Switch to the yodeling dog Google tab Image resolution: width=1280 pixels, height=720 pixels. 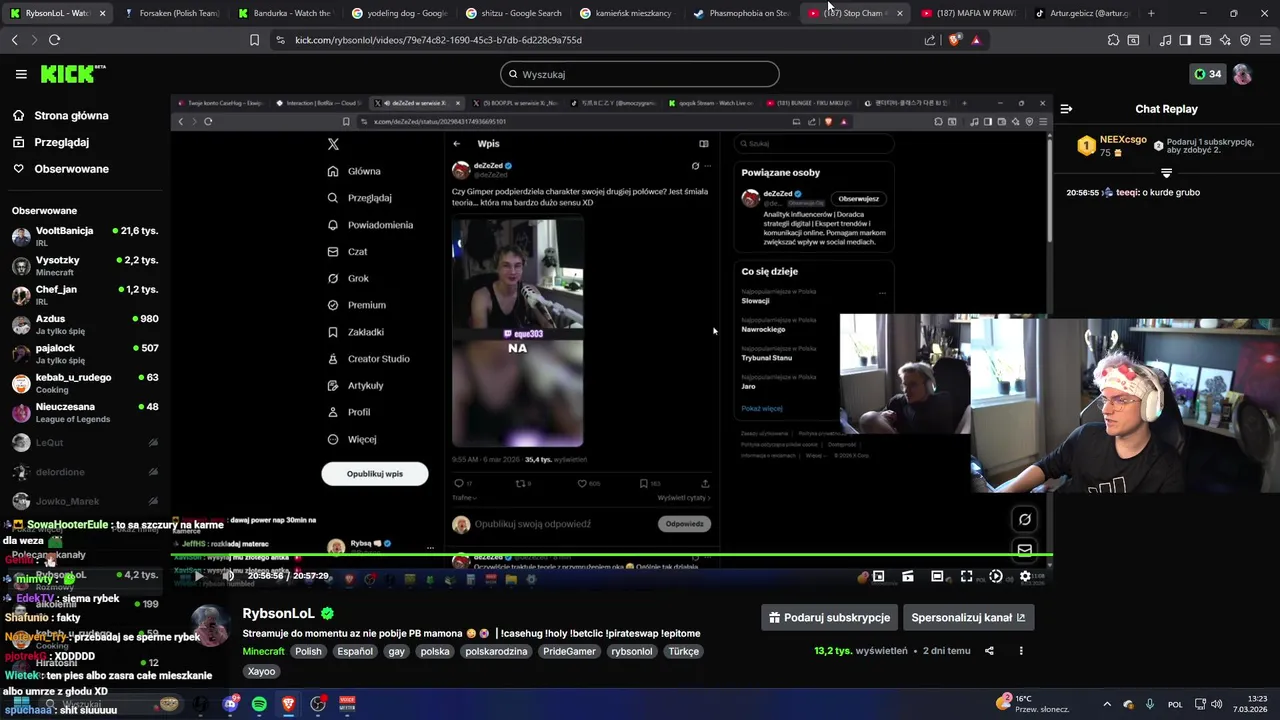coord(398,13)
